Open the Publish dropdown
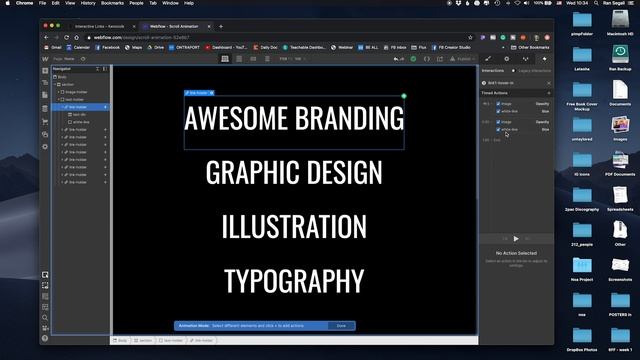Screen dimensions: 640x360 point(463,59)
